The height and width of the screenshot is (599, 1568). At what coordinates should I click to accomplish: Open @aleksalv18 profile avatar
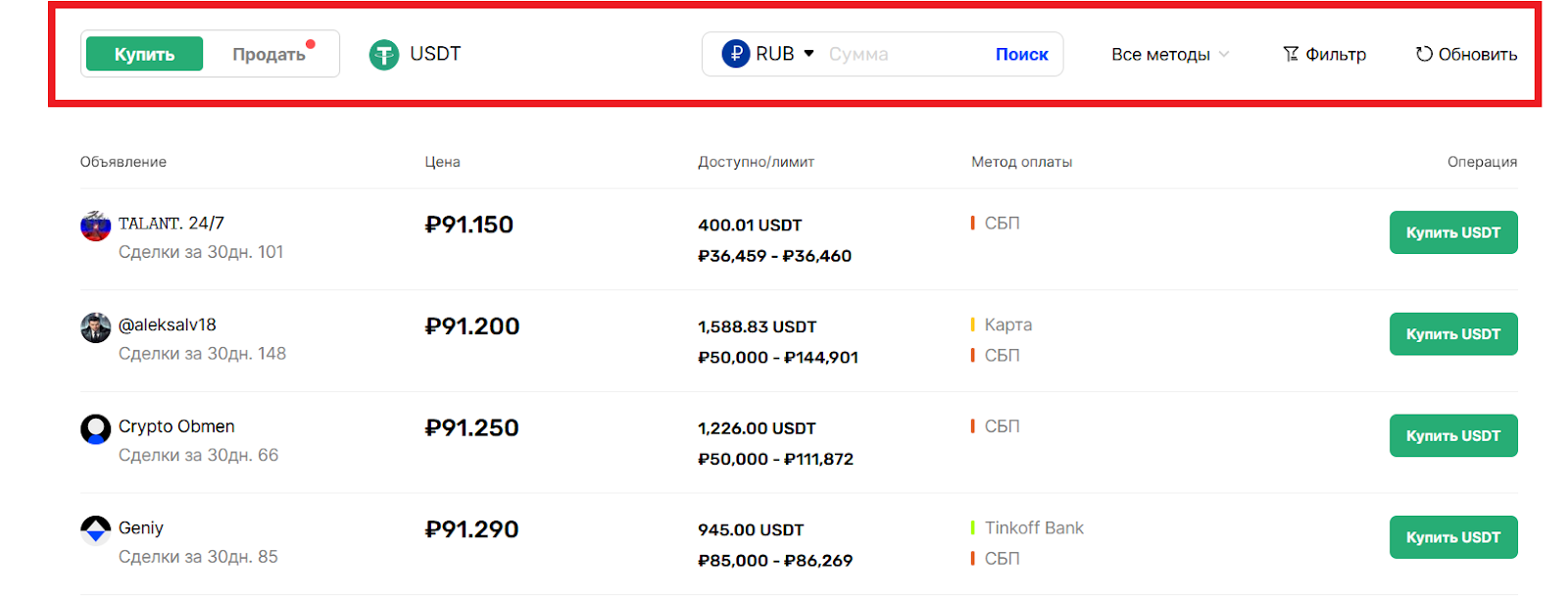(x=95, y=327)
